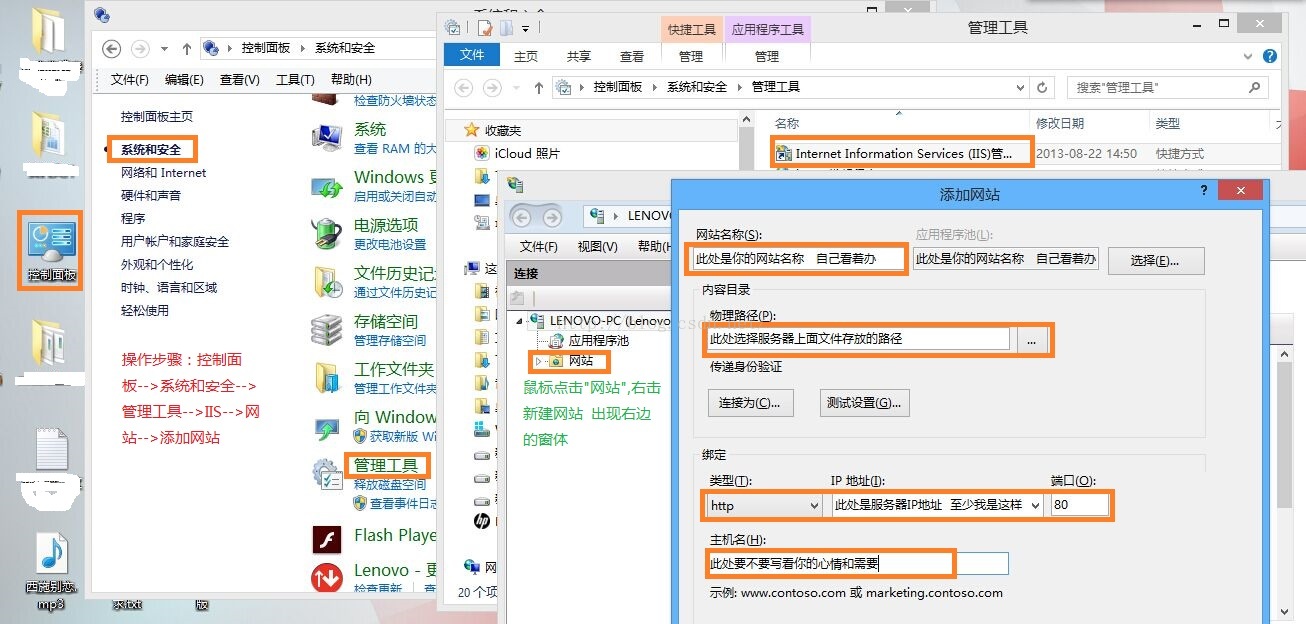
Task: Click the HP icon in Explorer navigation pane
Action: click(482, 522)
